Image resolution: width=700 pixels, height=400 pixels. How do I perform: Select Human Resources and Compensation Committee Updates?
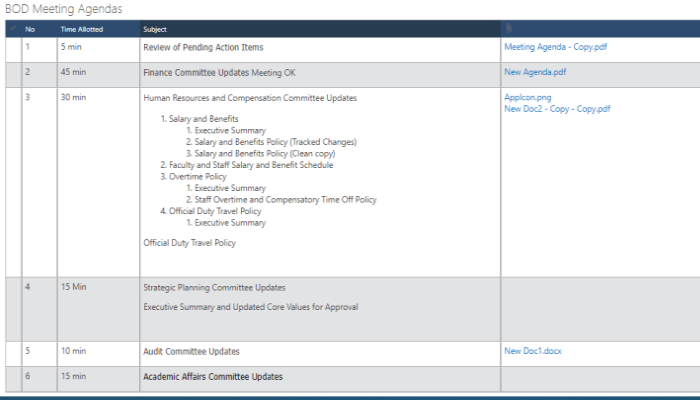[250, 98]
